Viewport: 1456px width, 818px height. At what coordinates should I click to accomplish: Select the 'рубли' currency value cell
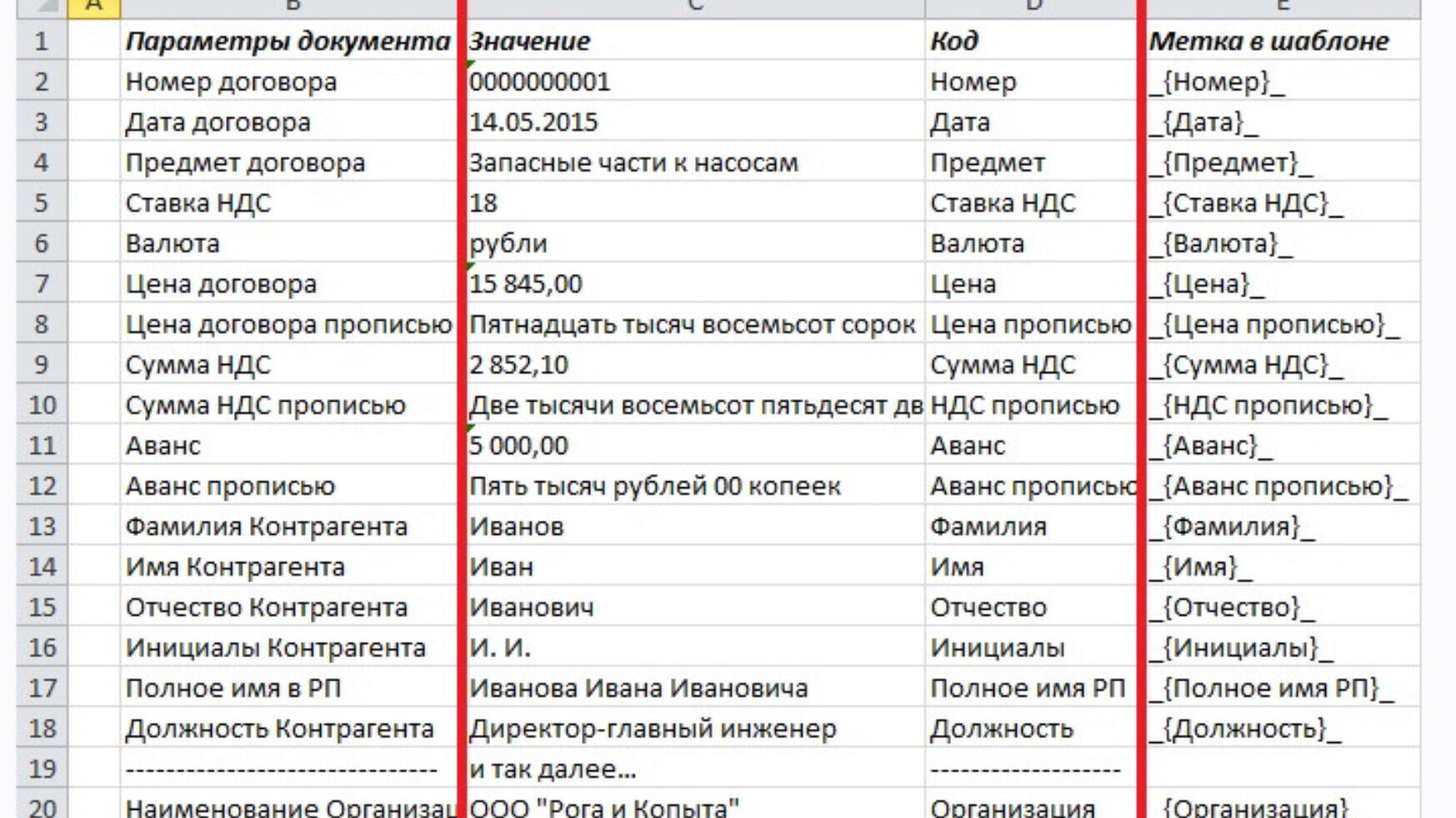(692, 243)
